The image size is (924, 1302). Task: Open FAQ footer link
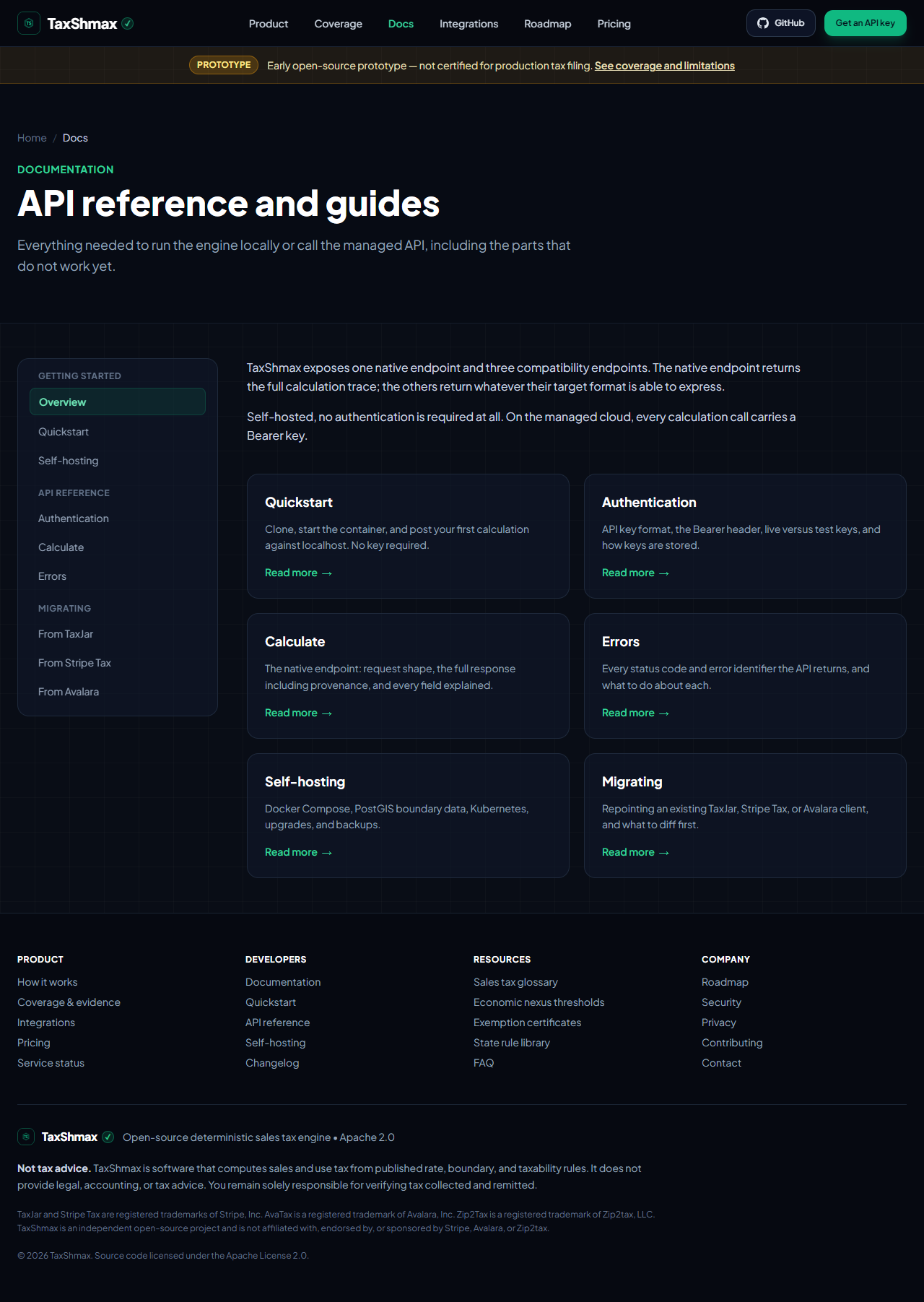coord(484,1063)
